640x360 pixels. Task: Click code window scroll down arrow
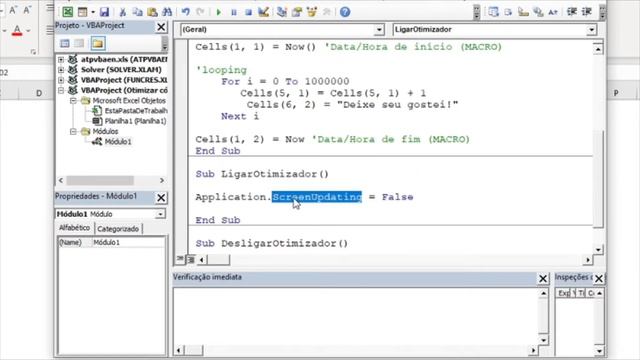(x=598, y=249)
